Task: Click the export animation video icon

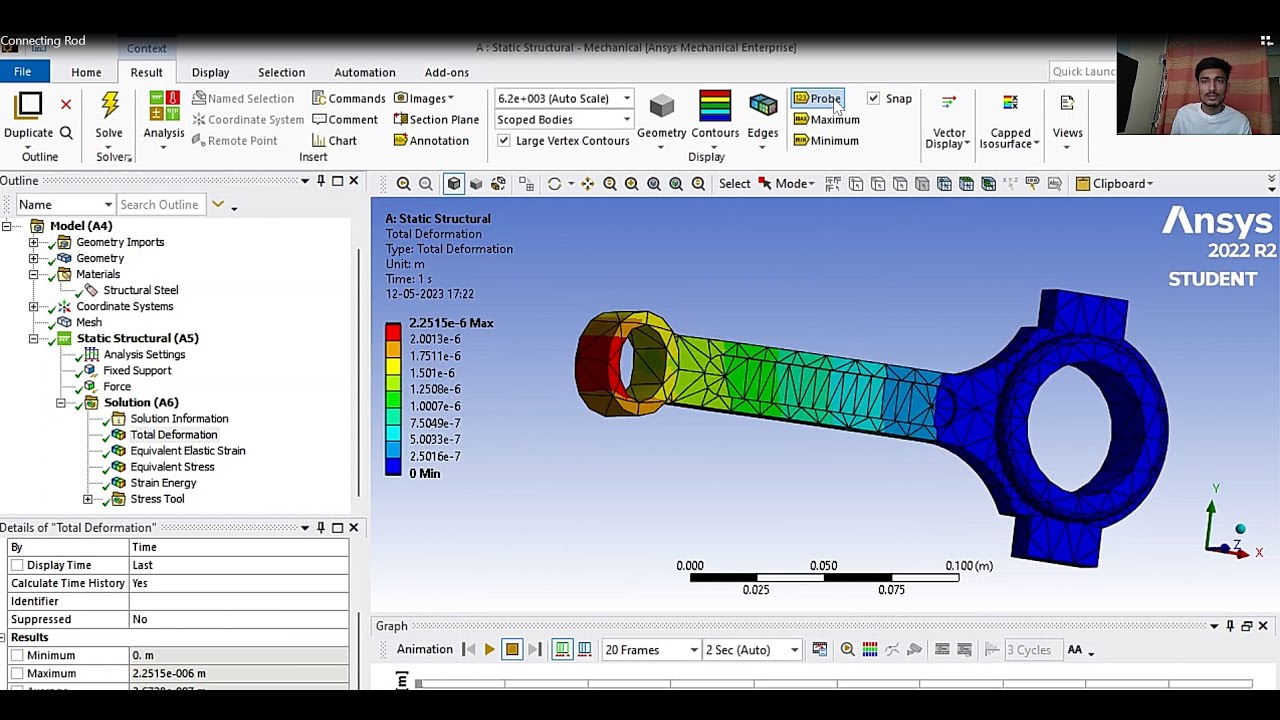Action: tap(820, 650)
